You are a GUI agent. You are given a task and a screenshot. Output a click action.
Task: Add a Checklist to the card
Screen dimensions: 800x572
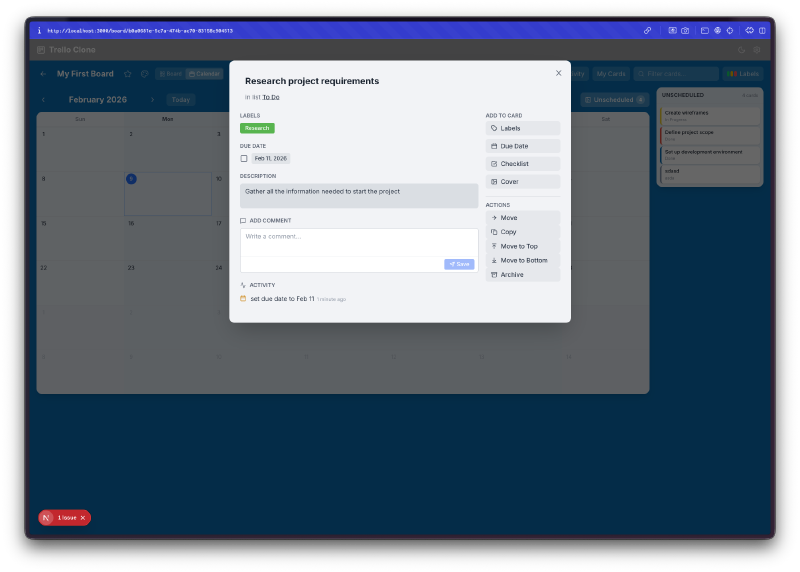(x=522, y=164)
